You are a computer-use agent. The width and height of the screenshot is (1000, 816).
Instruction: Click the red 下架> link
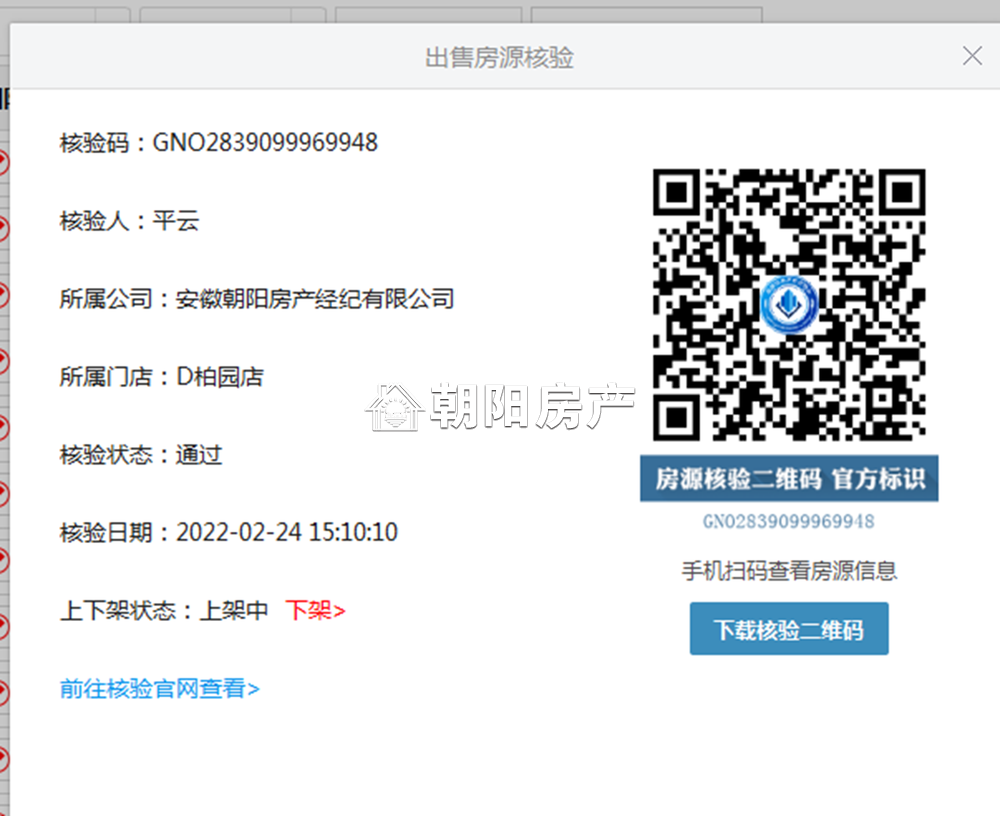(x=315, y=611)
